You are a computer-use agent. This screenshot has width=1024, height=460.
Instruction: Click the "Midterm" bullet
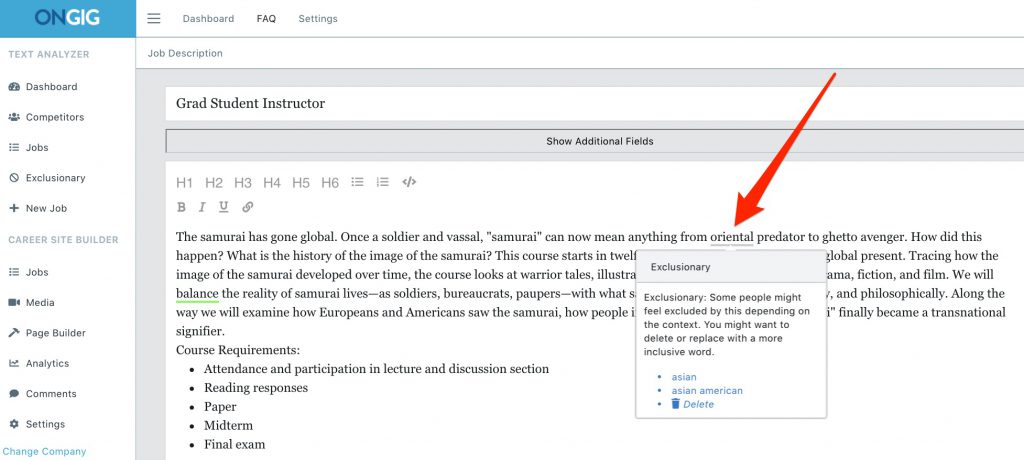coord(228,426)
